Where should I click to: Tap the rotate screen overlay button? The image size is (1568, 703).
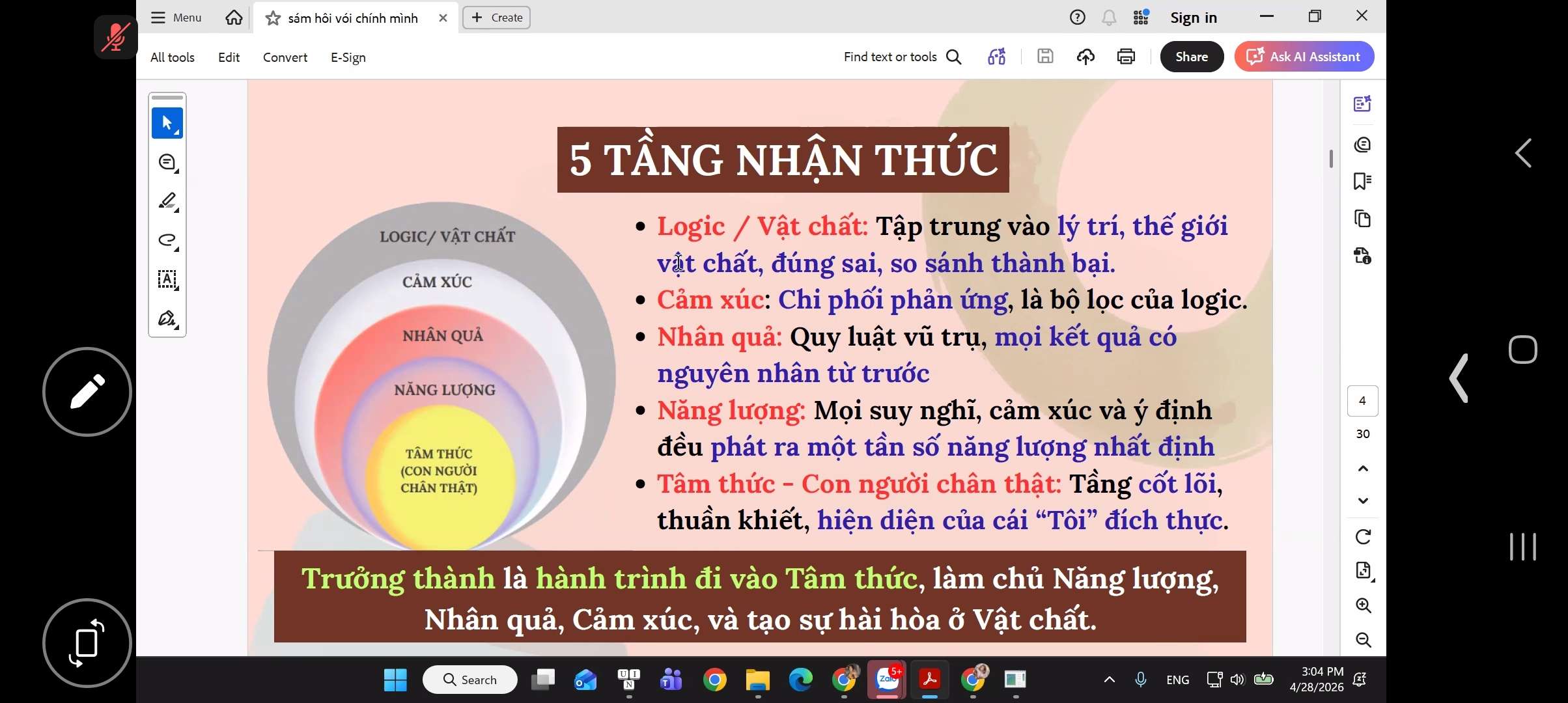87,643
